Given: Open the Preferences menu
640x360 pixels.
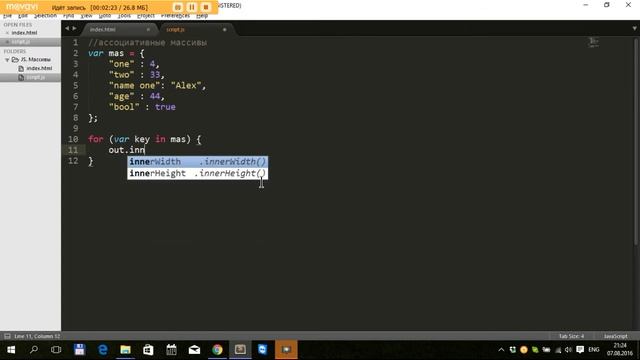Looking at the screenshot, I should coord(176,16).
